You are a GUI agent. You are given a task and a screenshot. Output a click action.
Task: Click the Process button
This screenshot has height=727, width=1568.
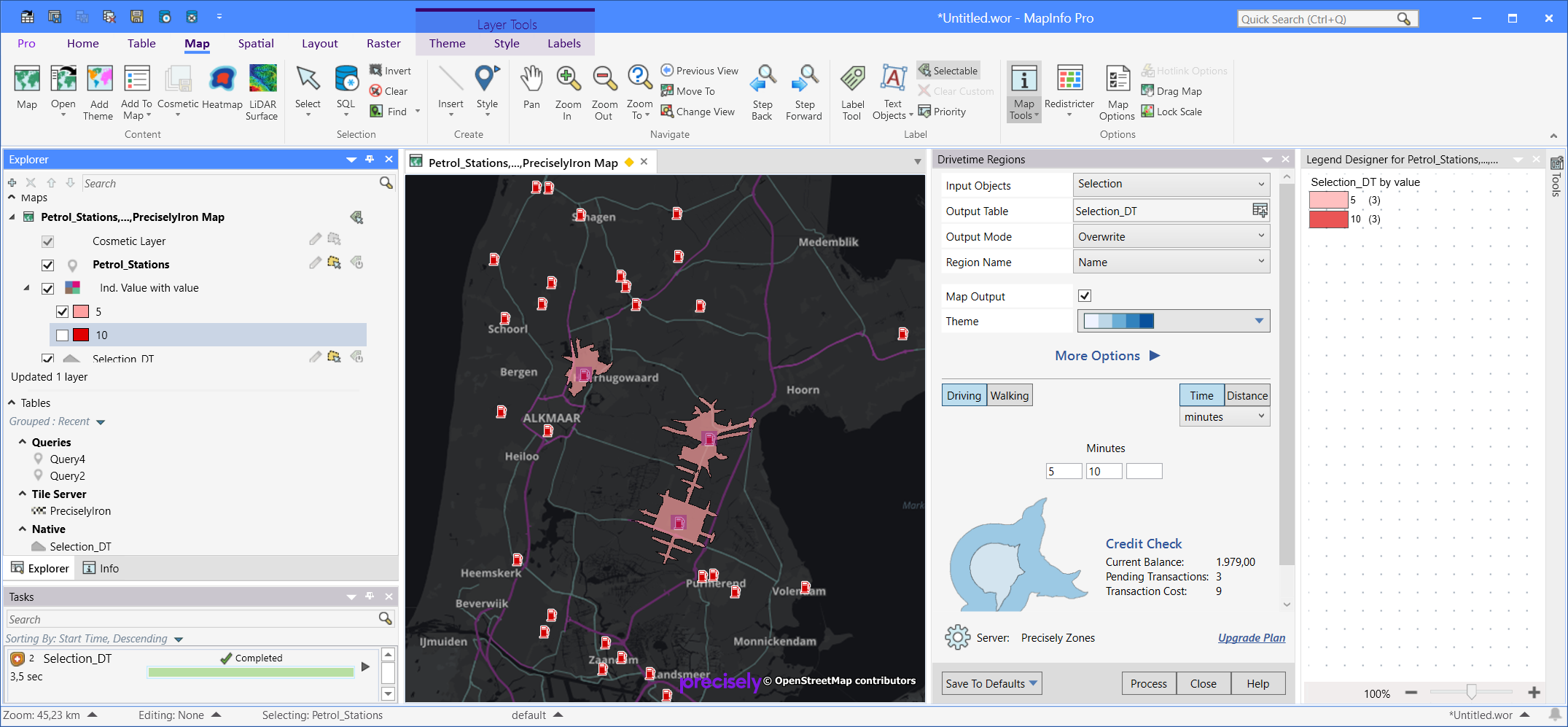[x=1148, y=683]
